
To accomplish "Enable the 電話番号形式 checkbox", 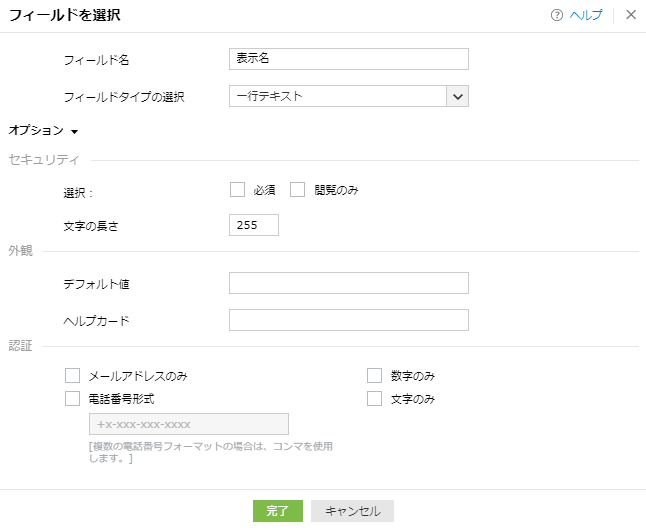I will 72,398.
